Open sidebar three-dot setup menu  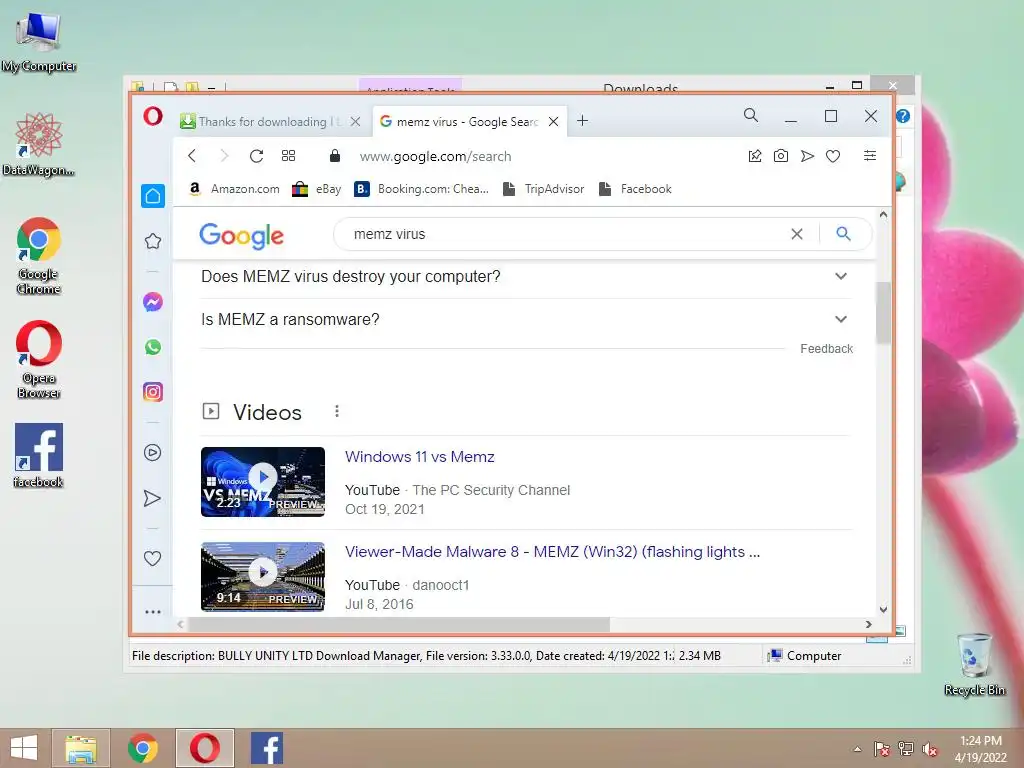click(153, 612)
